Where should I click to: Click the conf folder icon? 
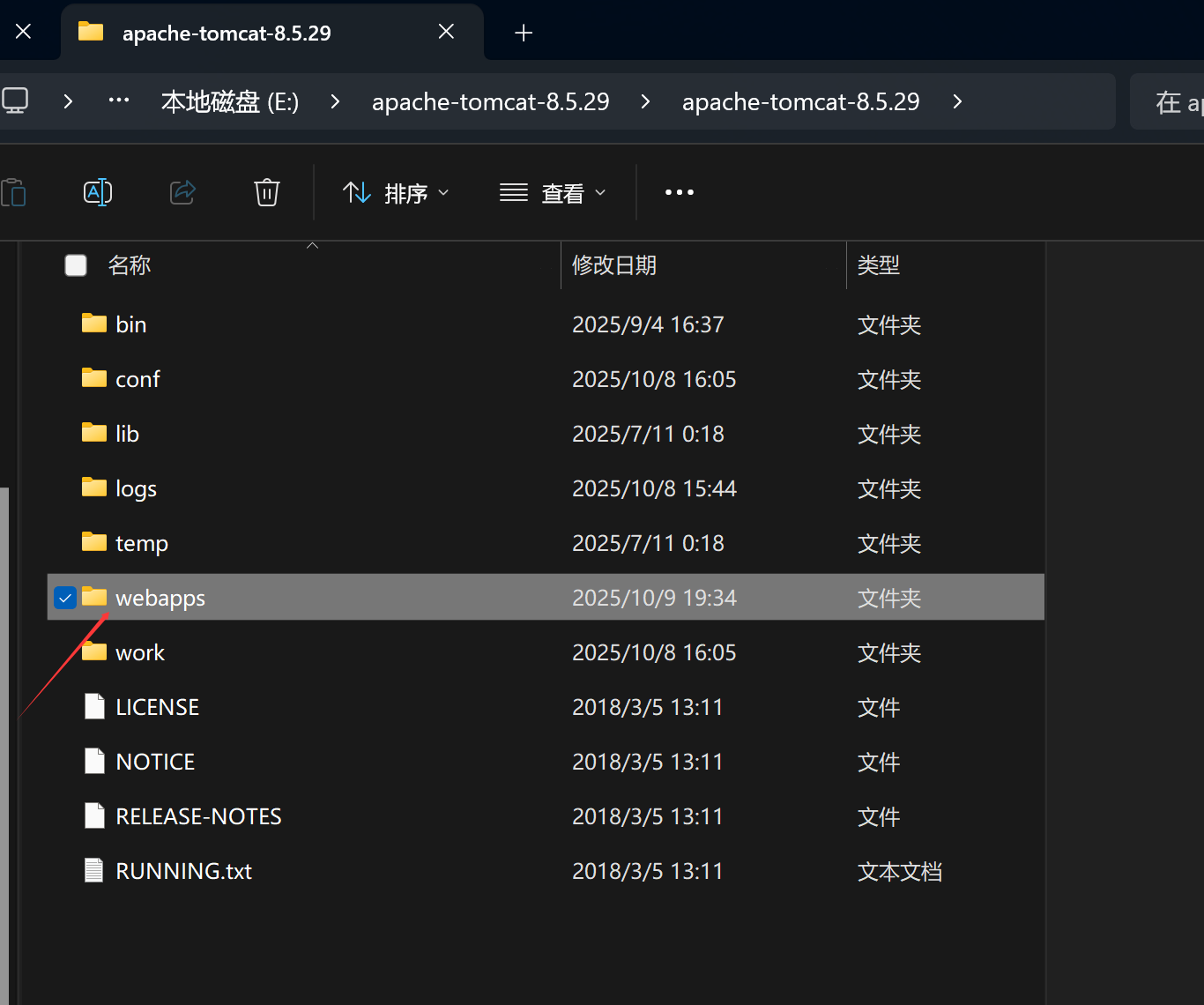94,378
